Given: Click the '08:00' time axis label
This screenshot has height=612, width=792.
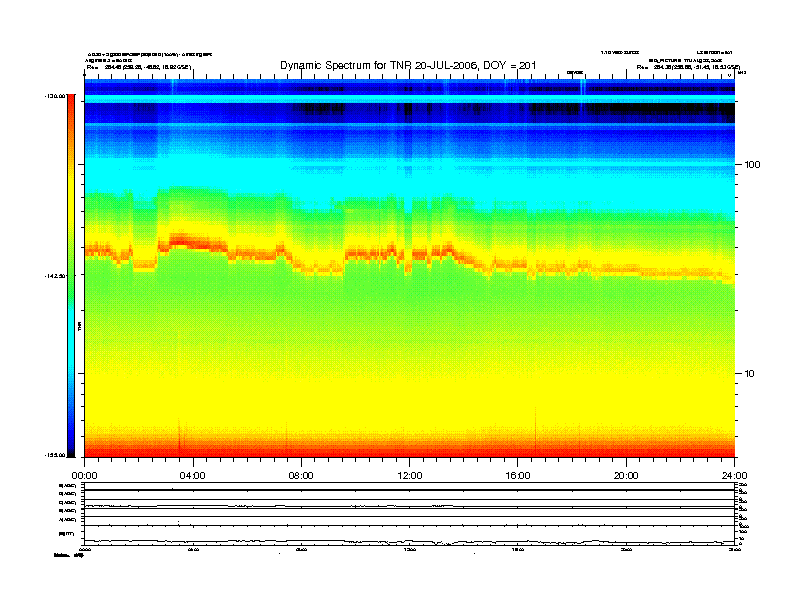Looking at the screenshot, I should click(x=301, y=476).
